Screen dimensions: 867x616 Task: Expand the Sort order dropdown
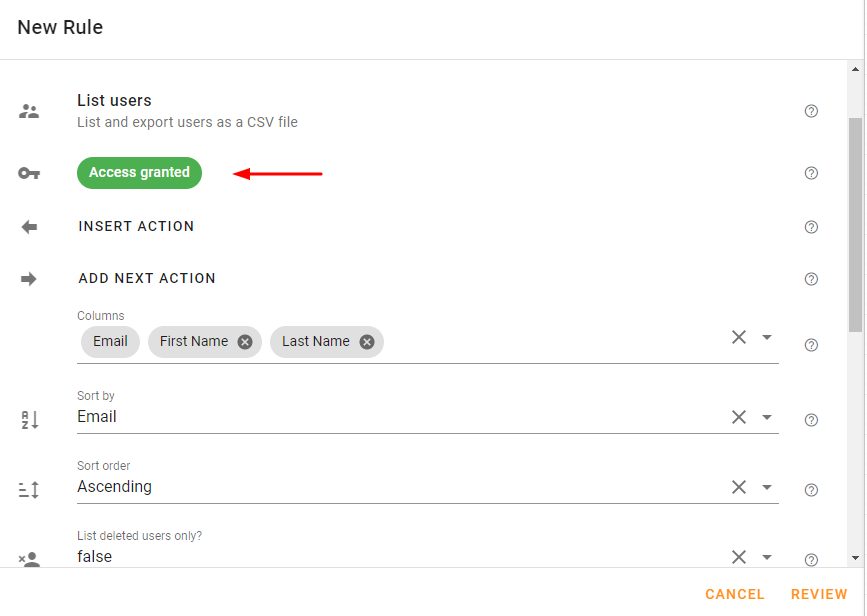coord(766,487)
